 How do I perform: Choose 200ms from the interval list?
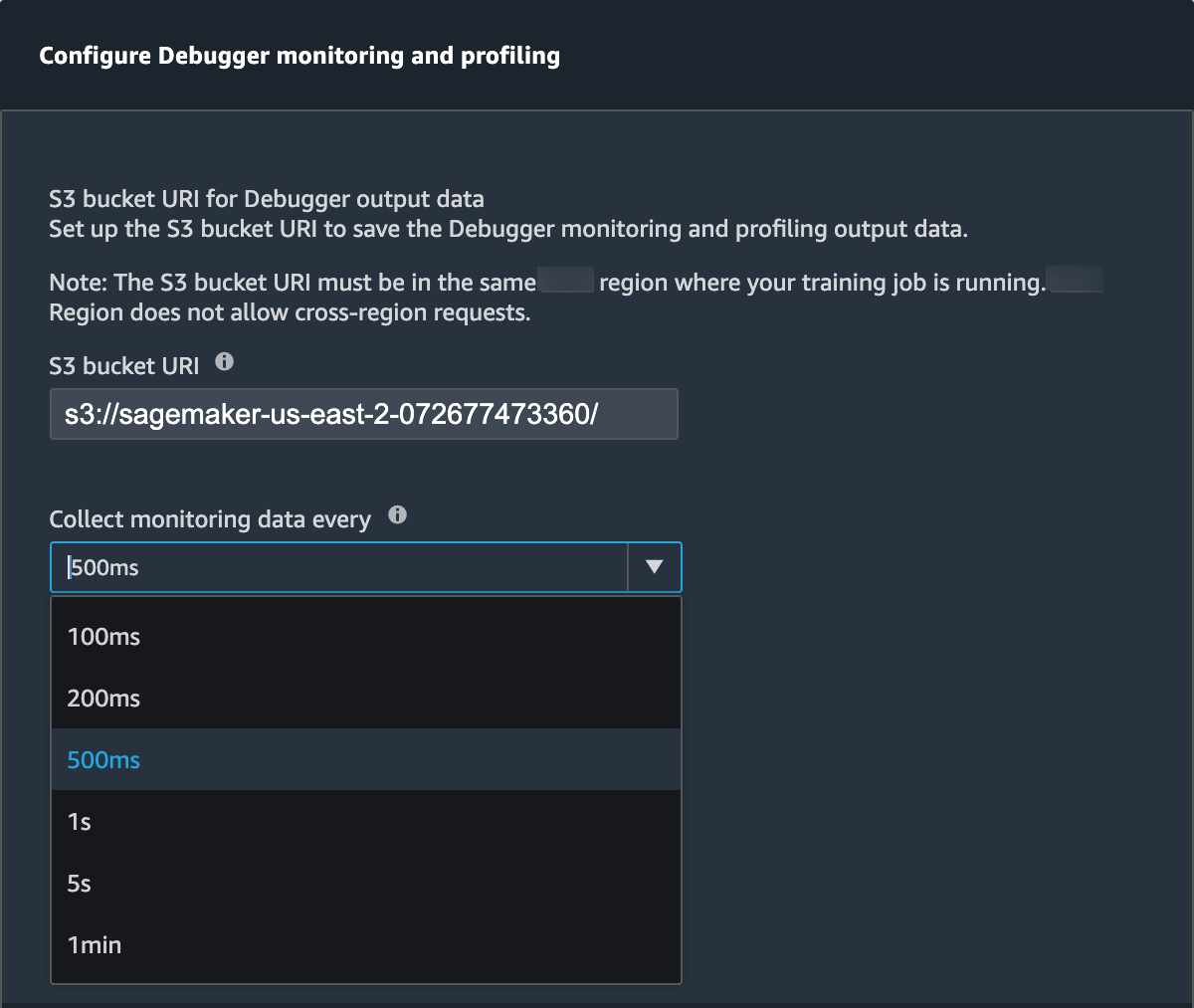coord(103,699)
